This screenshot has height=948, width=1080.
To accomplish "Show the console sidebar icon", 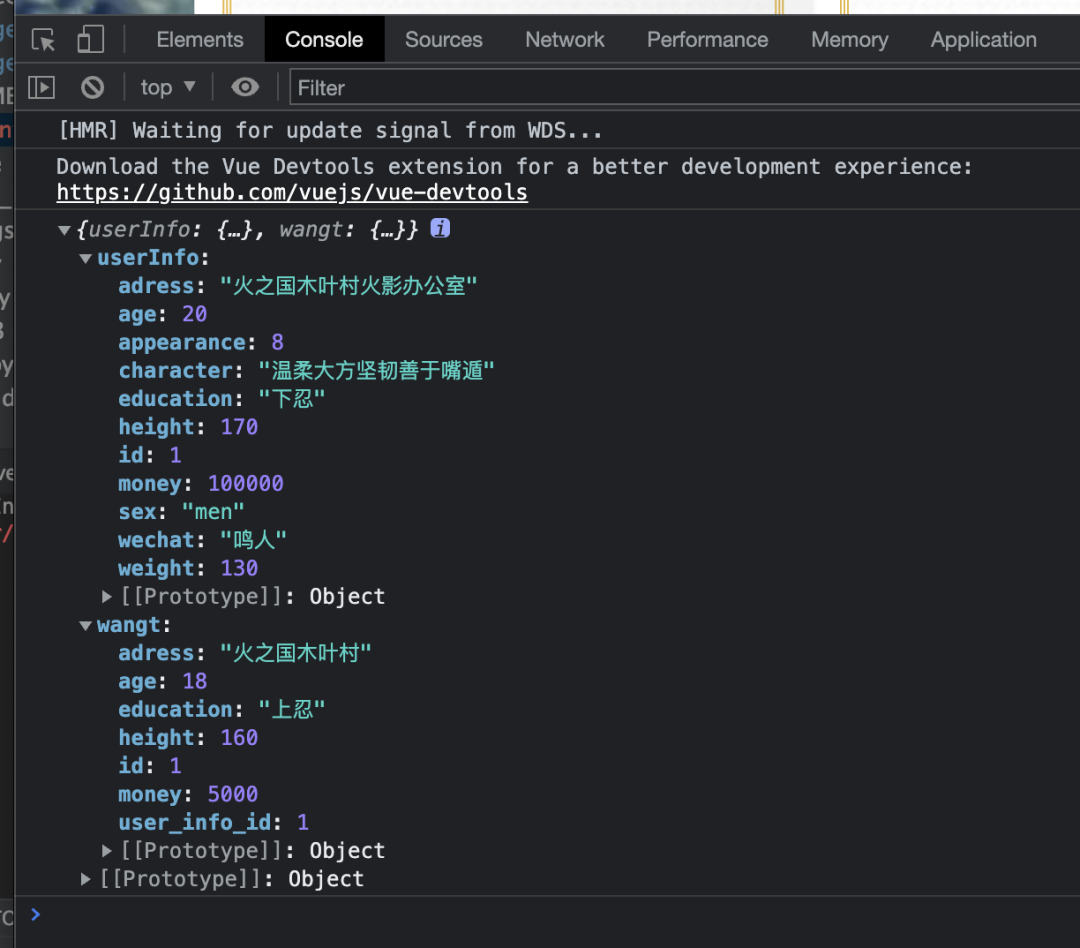I will (41, 87).
